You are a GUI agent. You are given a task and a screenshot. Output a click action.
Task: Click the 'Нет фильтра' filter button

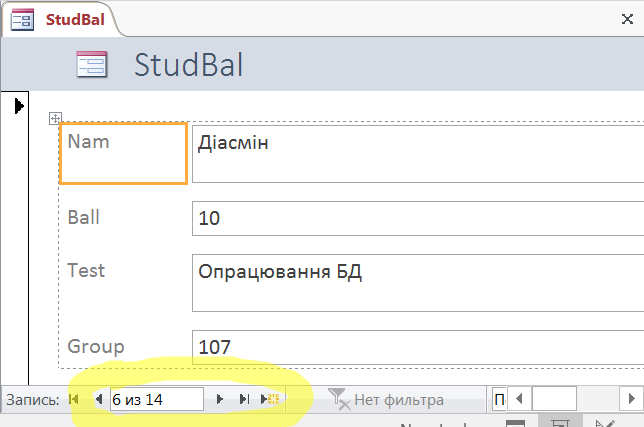click(386, 400)
